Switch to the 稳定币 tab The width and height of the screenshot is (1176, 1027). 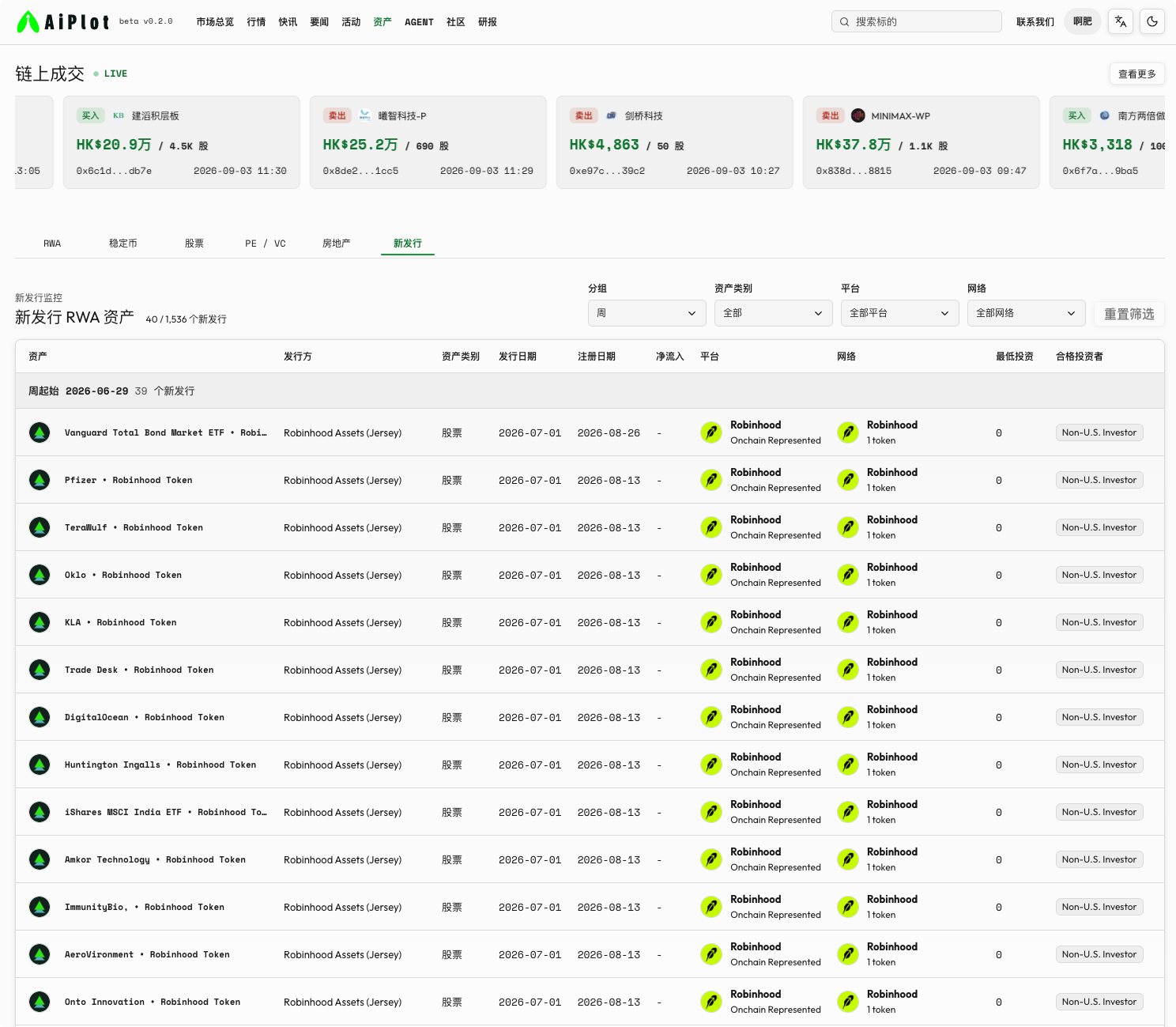click(x=123, y=244)
